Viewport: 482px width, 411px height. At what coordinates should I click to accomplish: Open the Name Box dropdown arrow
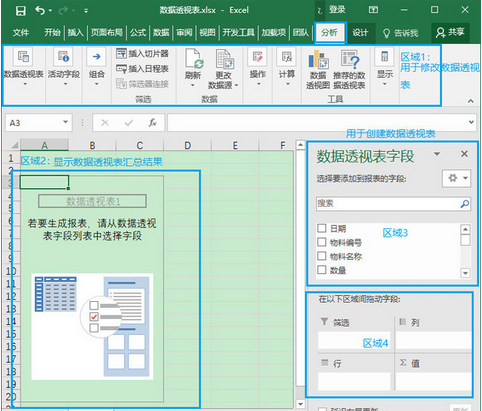(x=65, y=122)
